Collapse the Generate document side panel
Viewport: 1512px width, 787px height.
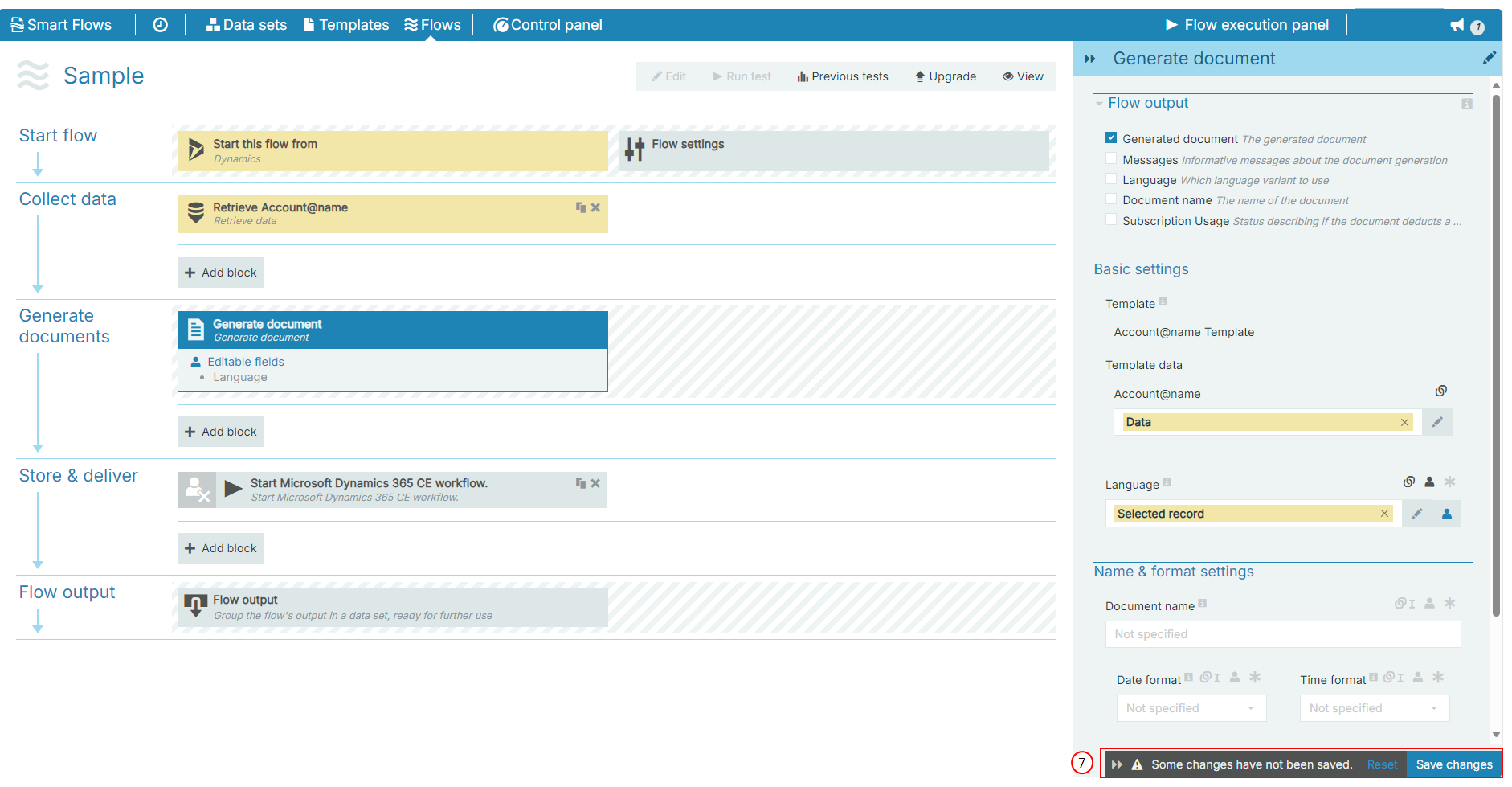tap(1090, 59)
